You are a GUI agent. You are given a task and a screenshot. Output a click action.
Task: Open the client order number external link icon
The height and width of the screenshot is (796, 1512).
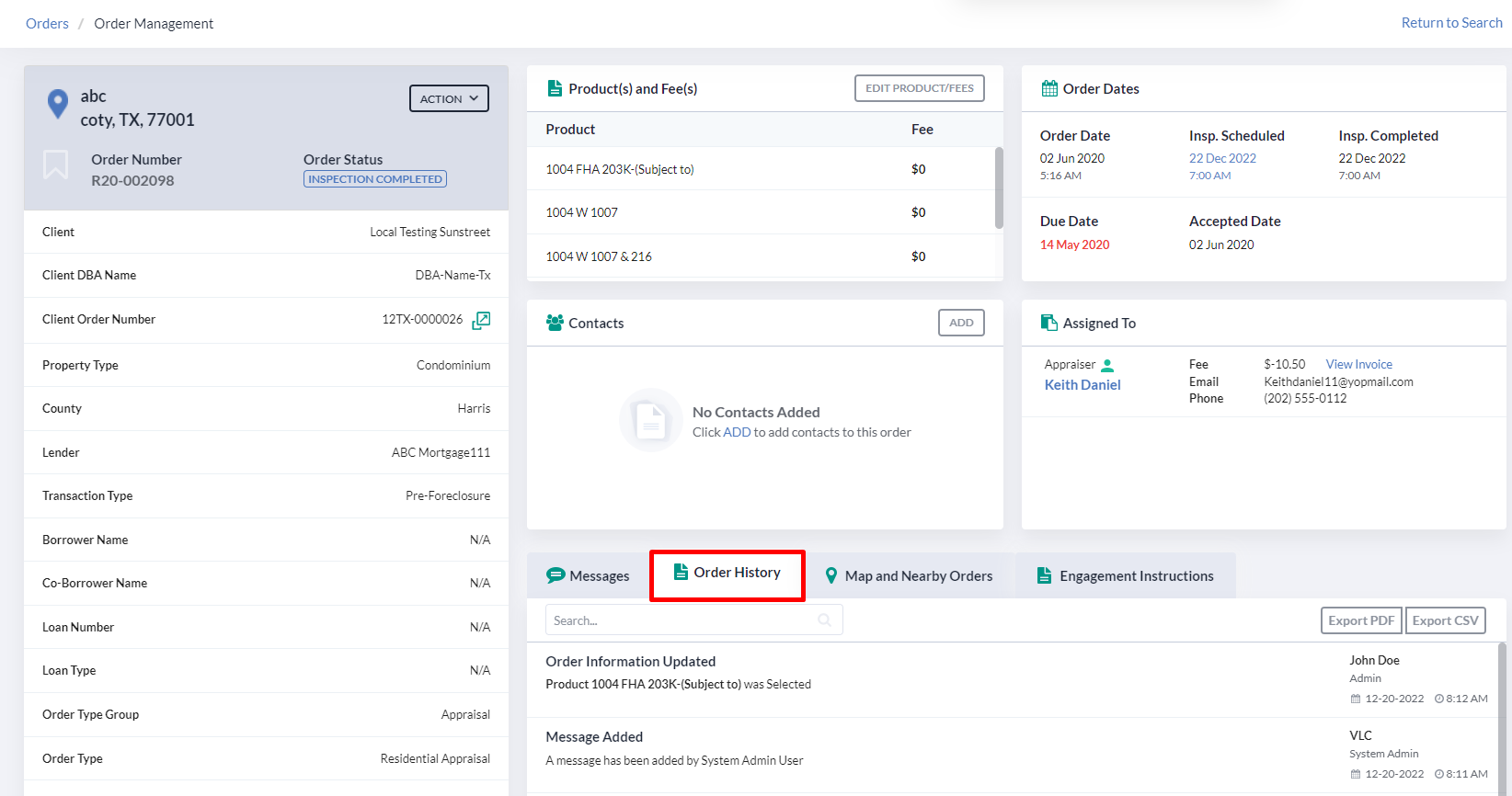(481, 320)
